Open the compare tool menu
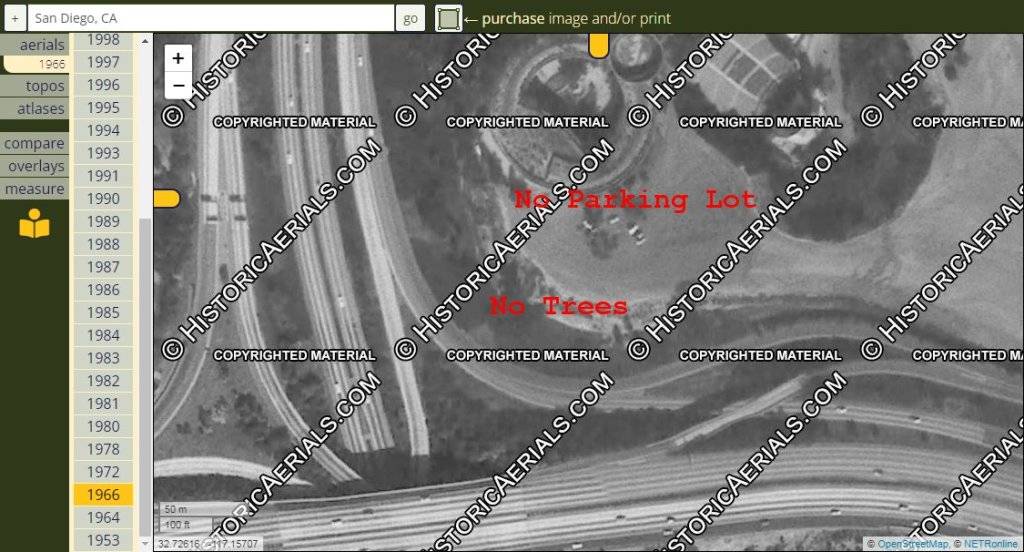The height and width of the screenshot is (552, 1024). point(34,143)
